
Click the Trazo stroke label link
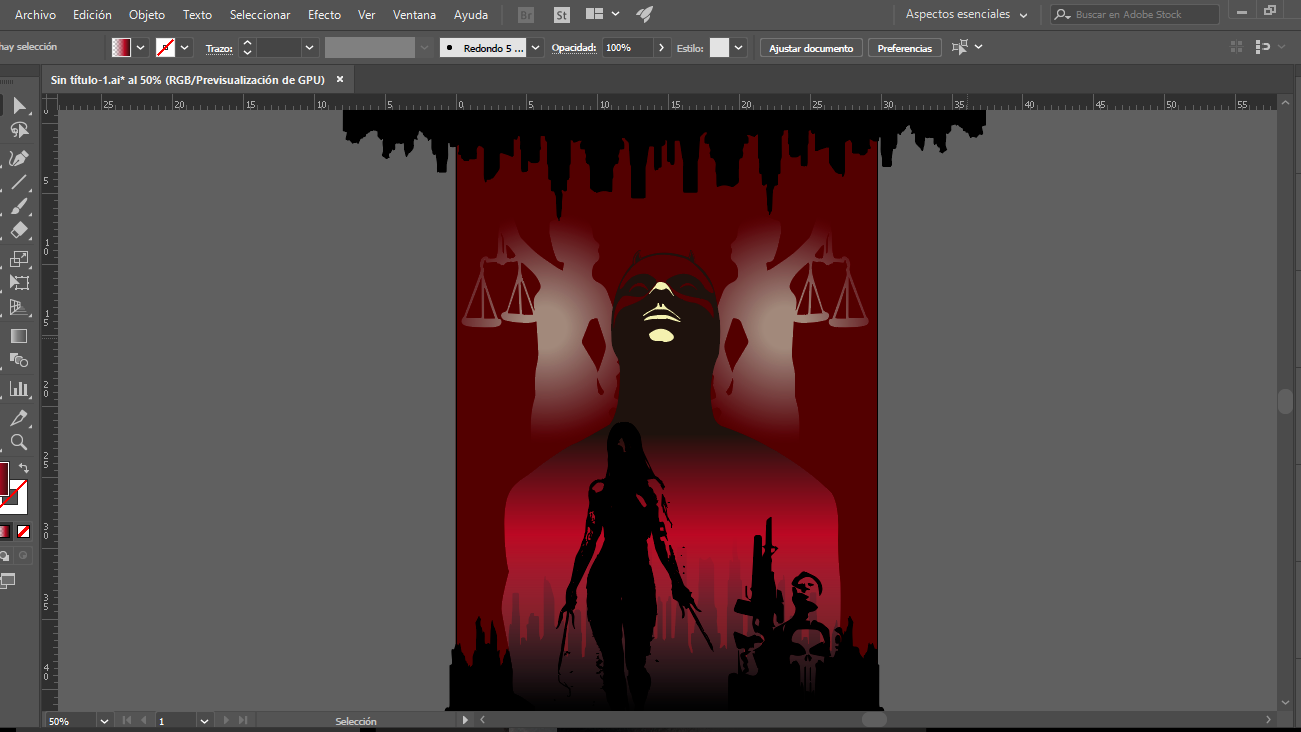click(x=219, y=48)
